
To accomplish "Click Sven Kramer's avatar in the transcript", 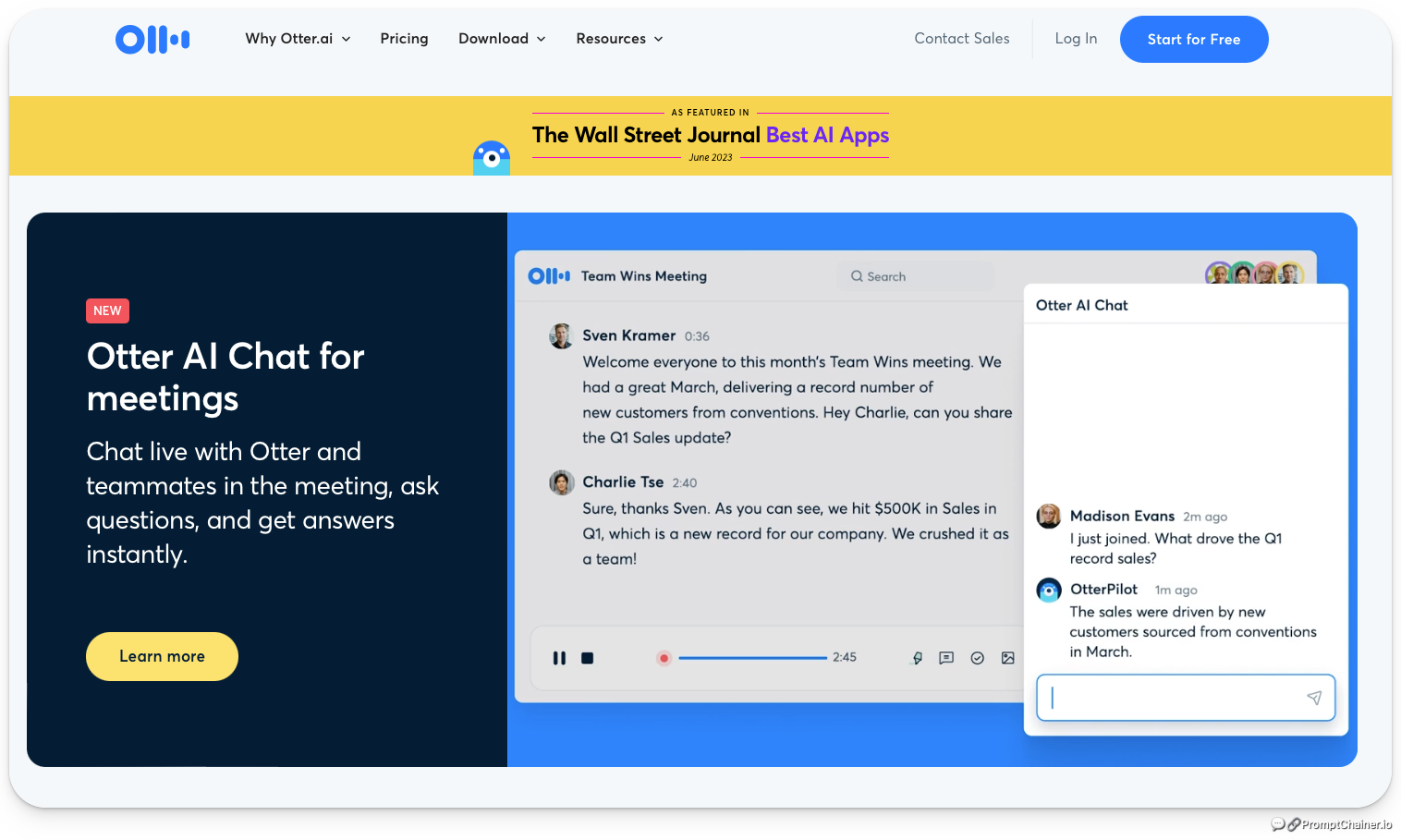I will pos(561,336).
